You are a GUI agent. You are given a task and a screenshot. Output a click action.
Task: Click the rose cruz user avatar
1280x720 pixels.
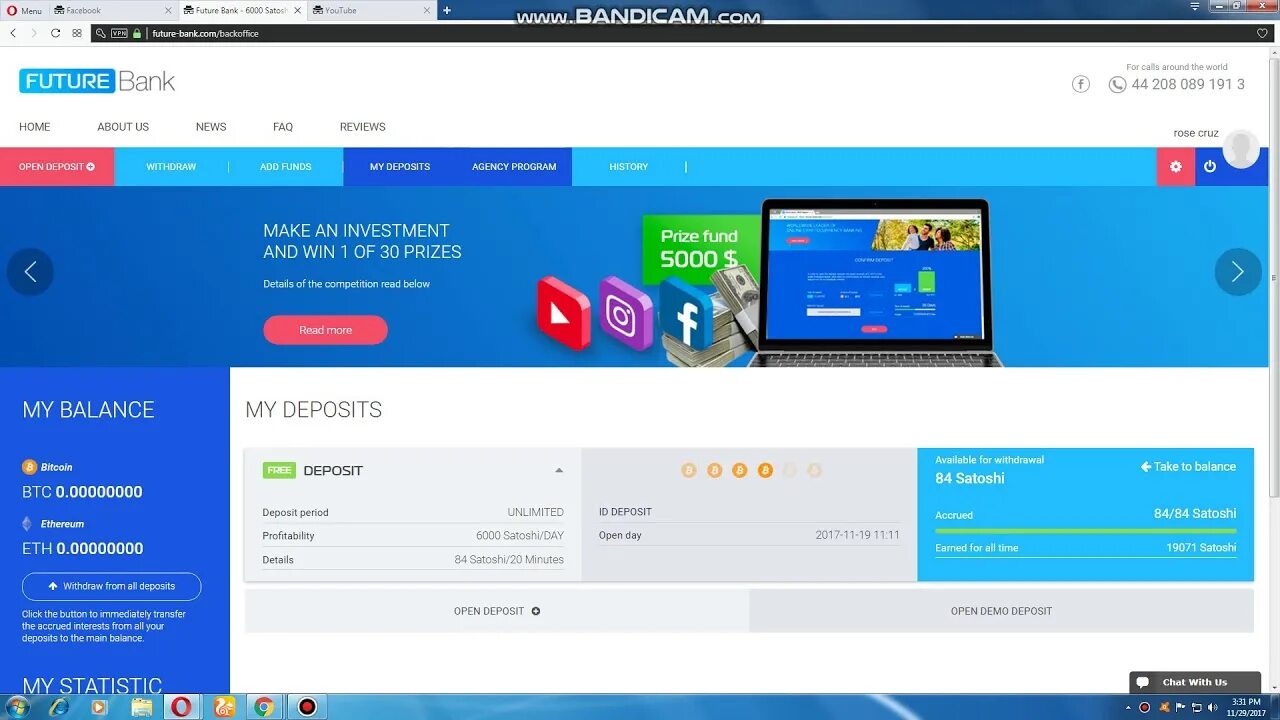click(x=1241, y=148)
